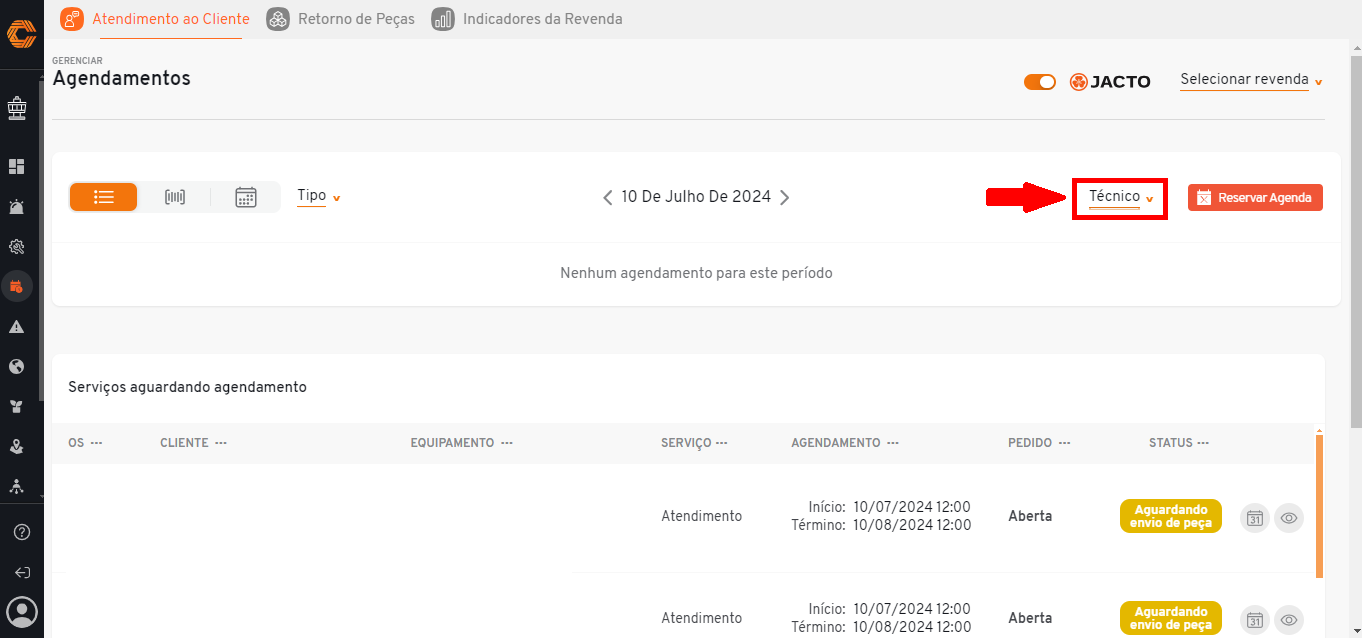This screenshot has height=638, width=1362.
Task: Switch to barcode view mode
Action: (175, 197)
